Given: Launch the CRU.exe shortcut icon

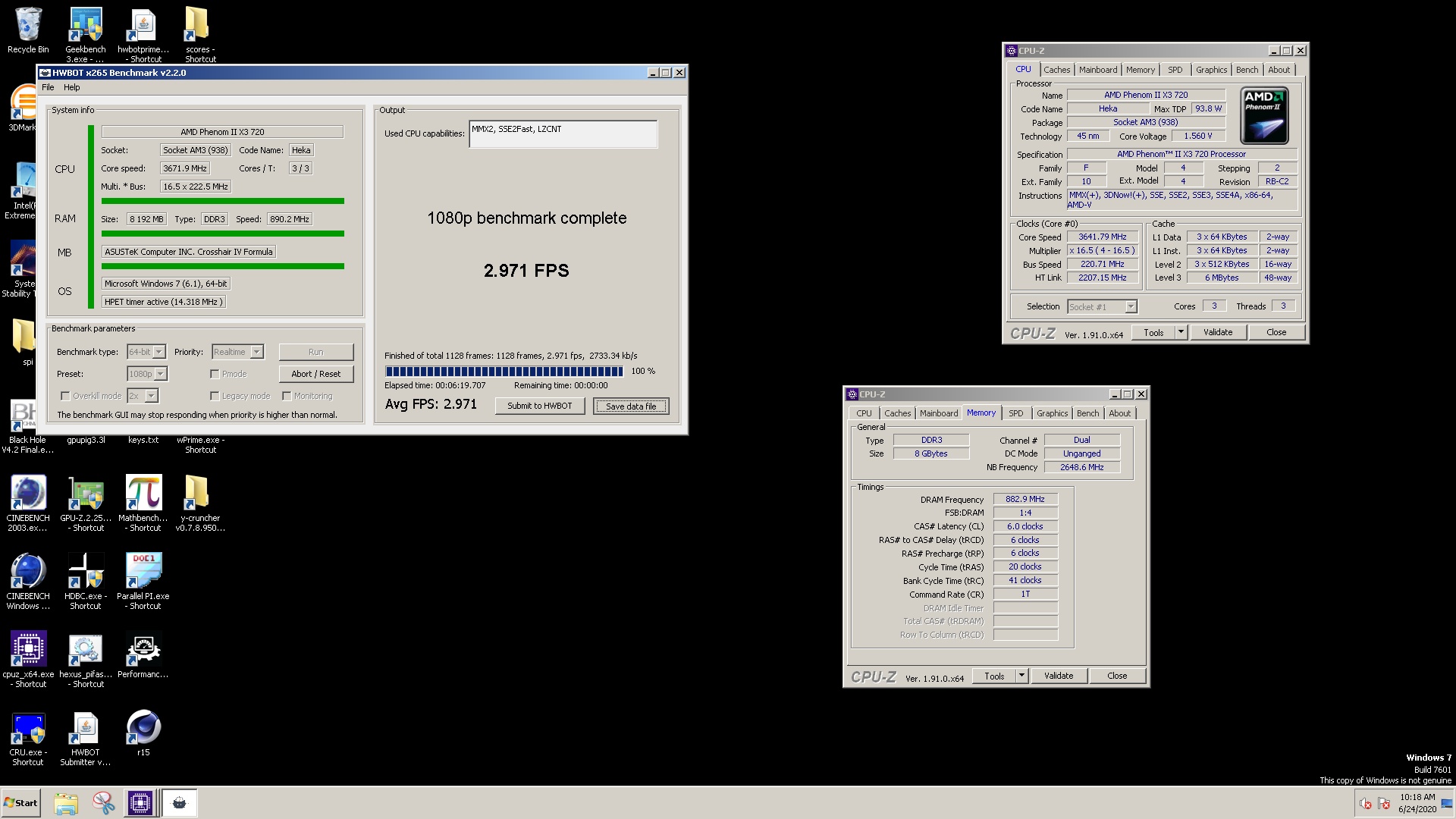Looking at the screenshot, I should click(x=28, y=728).
